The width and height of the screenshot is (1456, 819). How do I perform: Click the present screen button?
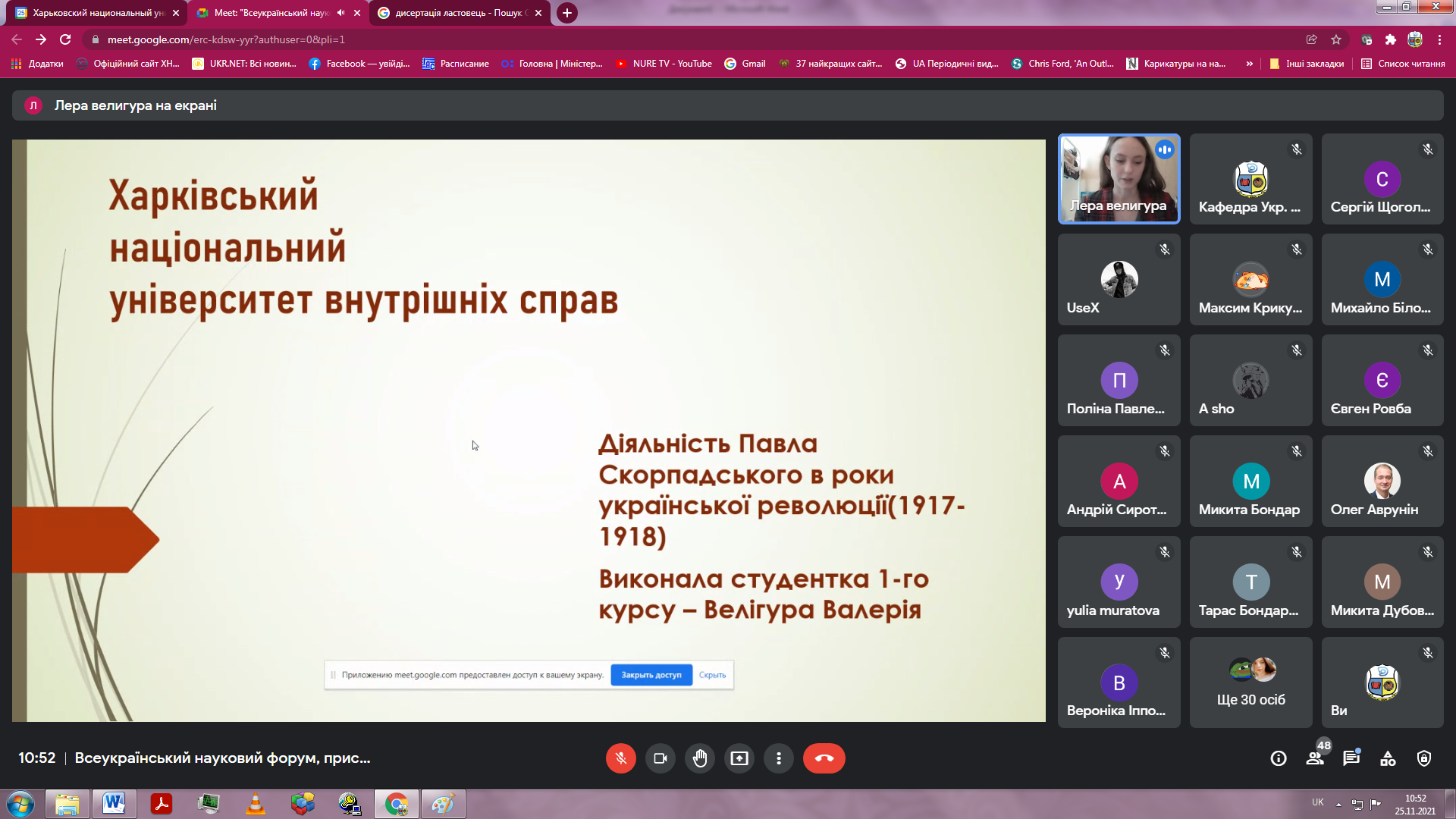coord(739,758)
